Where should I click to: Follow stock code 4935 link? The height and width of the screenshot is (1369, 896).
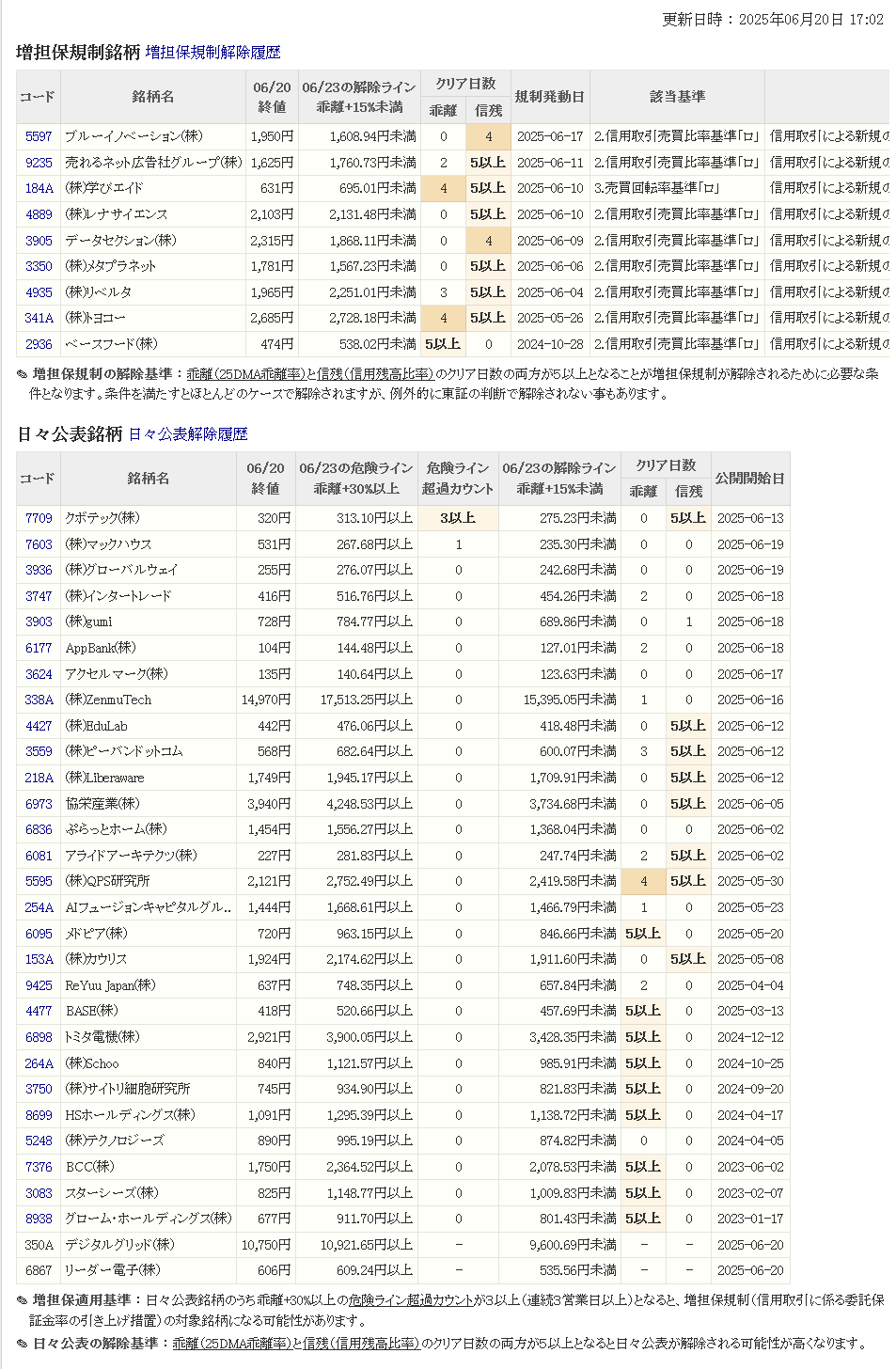39,292
